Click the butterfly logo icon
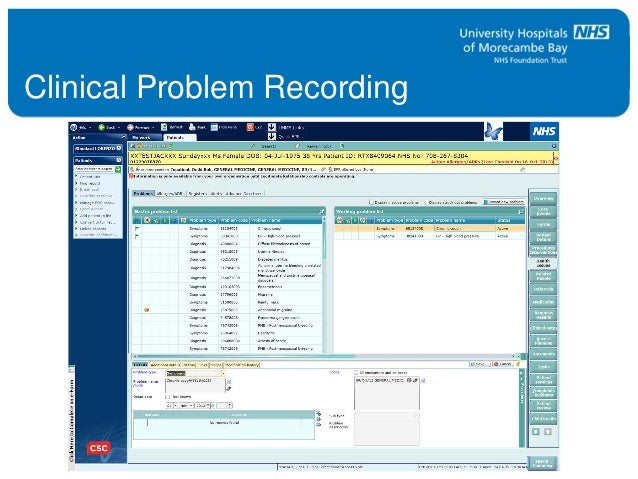This screenshot has height=479, width=638. point(493,131)
